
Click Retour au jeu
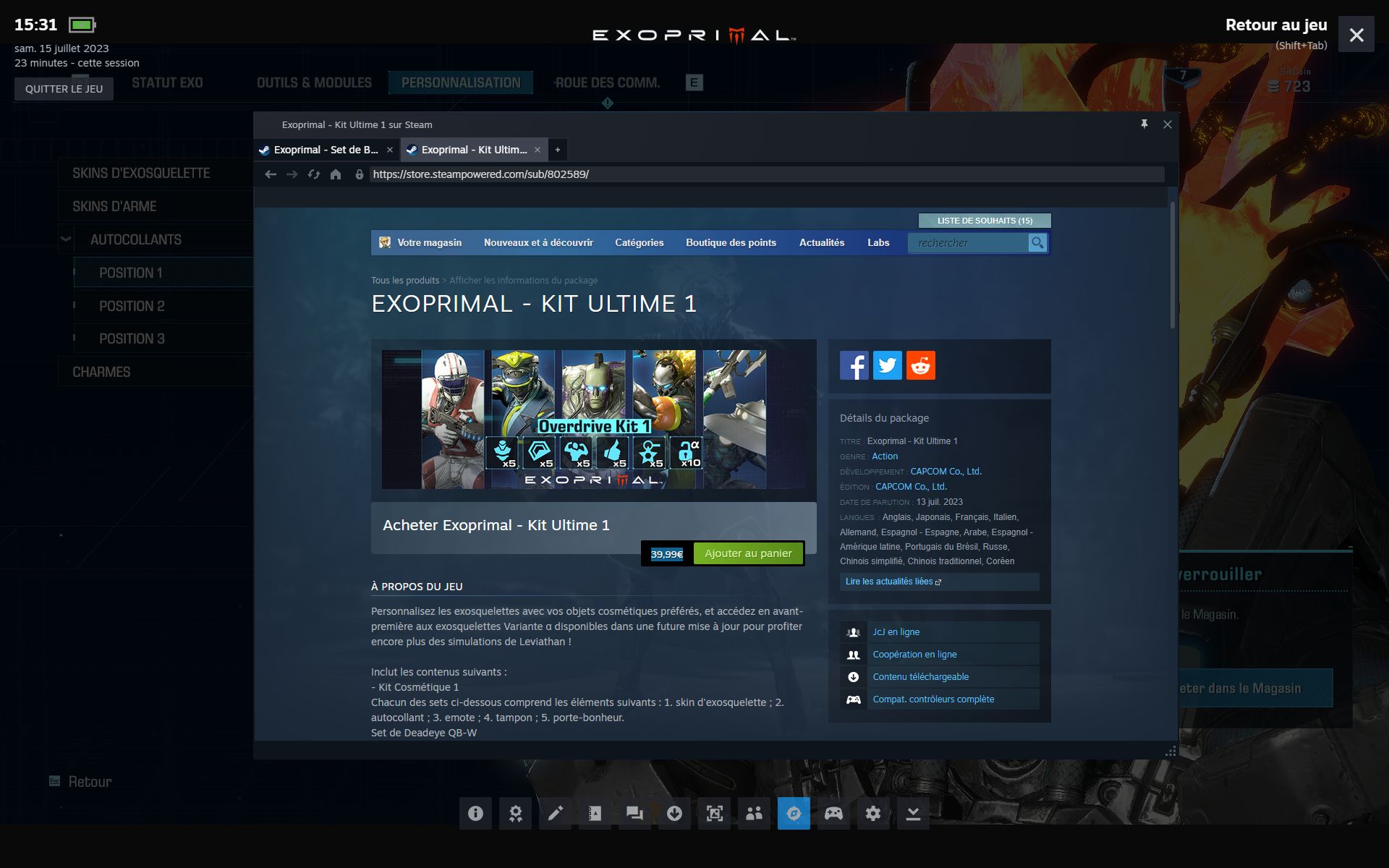click(1276, 25)
